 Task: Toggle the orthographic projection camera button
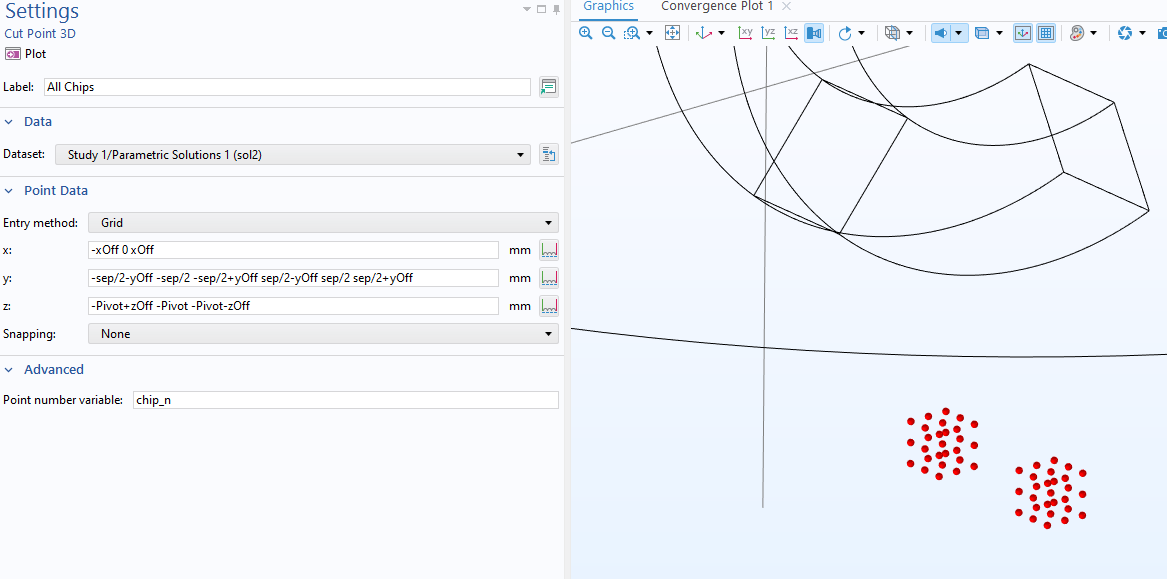tap(814, 33)
